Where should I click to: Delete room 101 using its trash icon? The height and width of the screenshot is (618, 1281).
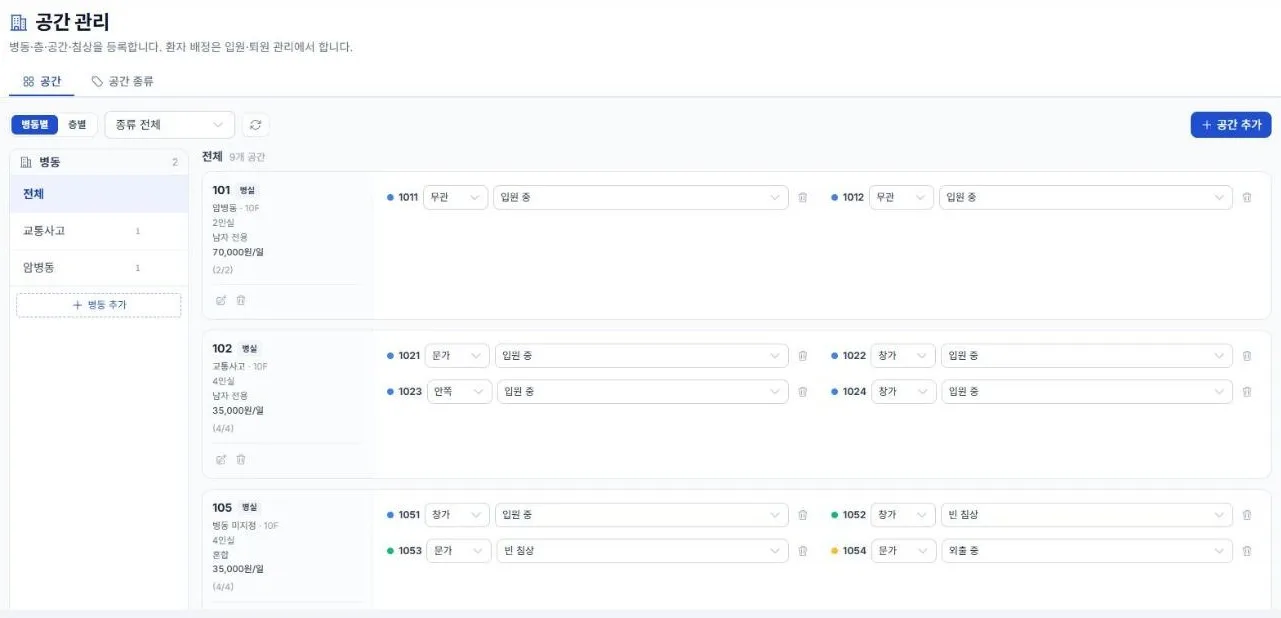click(241, 300)
